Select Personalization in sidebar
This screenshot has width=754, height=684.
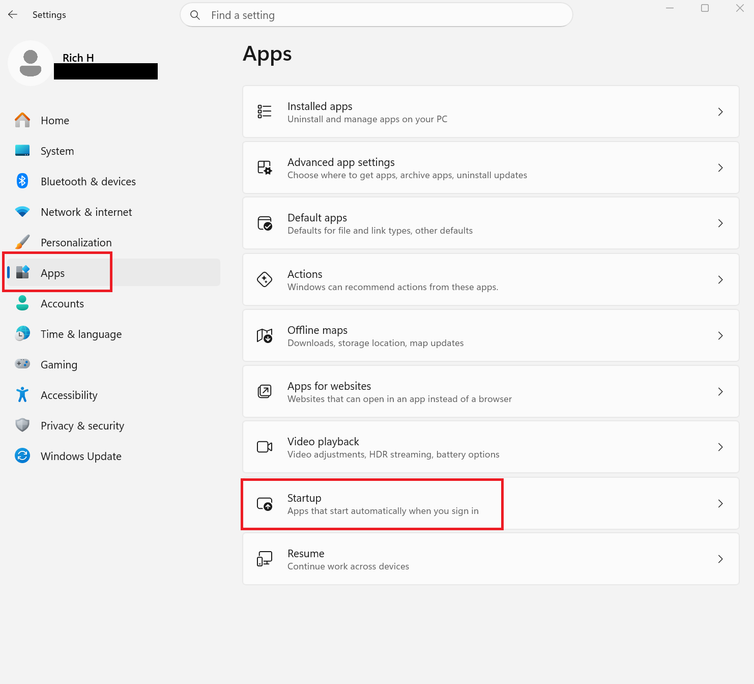(76, 242)
